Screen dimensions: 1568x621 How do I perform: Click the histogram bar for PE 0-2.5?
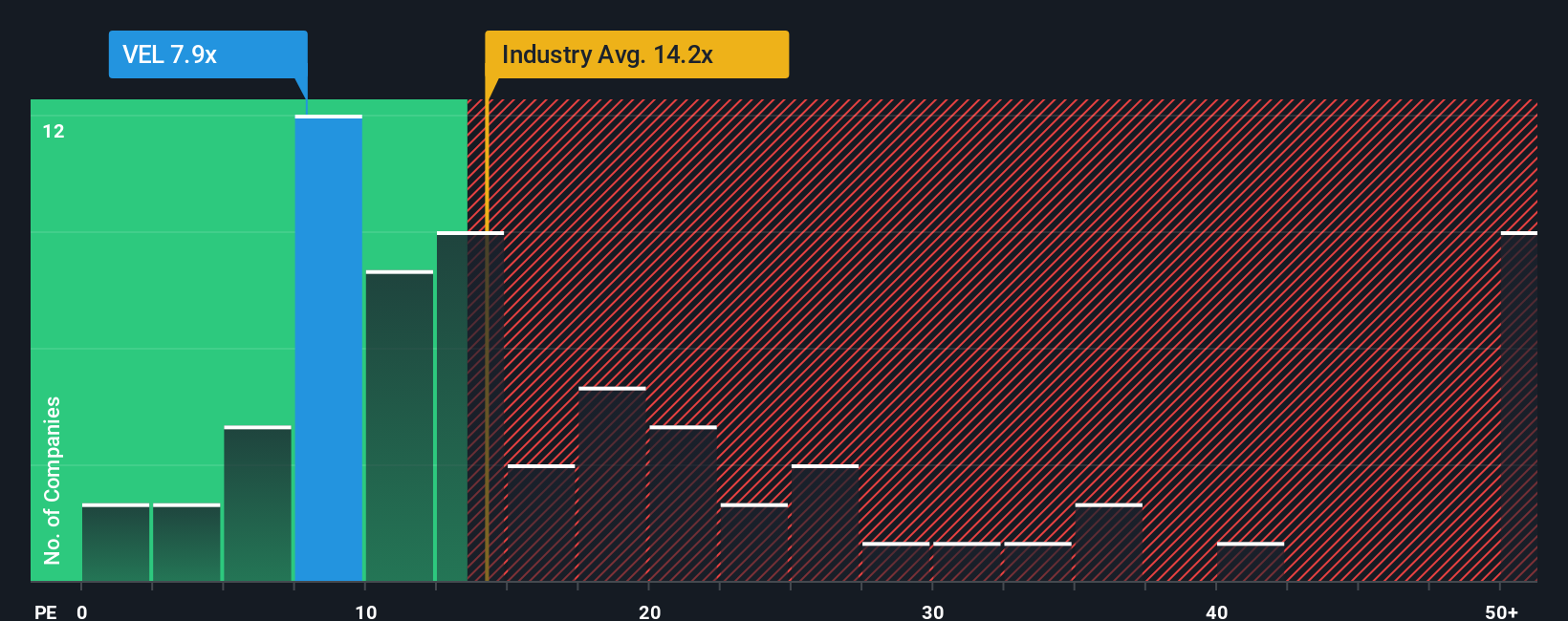(116, 542)
